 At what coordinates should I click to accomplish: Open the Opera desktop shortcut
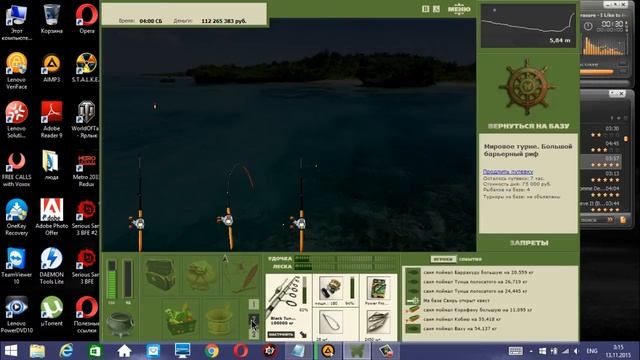click(87, 19)
